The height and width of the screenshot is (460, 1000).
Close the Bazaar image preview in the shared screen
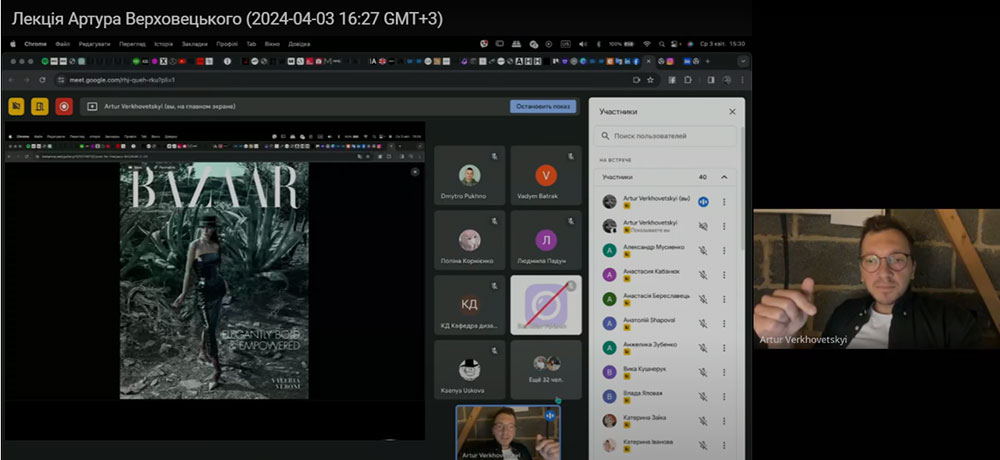415,172
